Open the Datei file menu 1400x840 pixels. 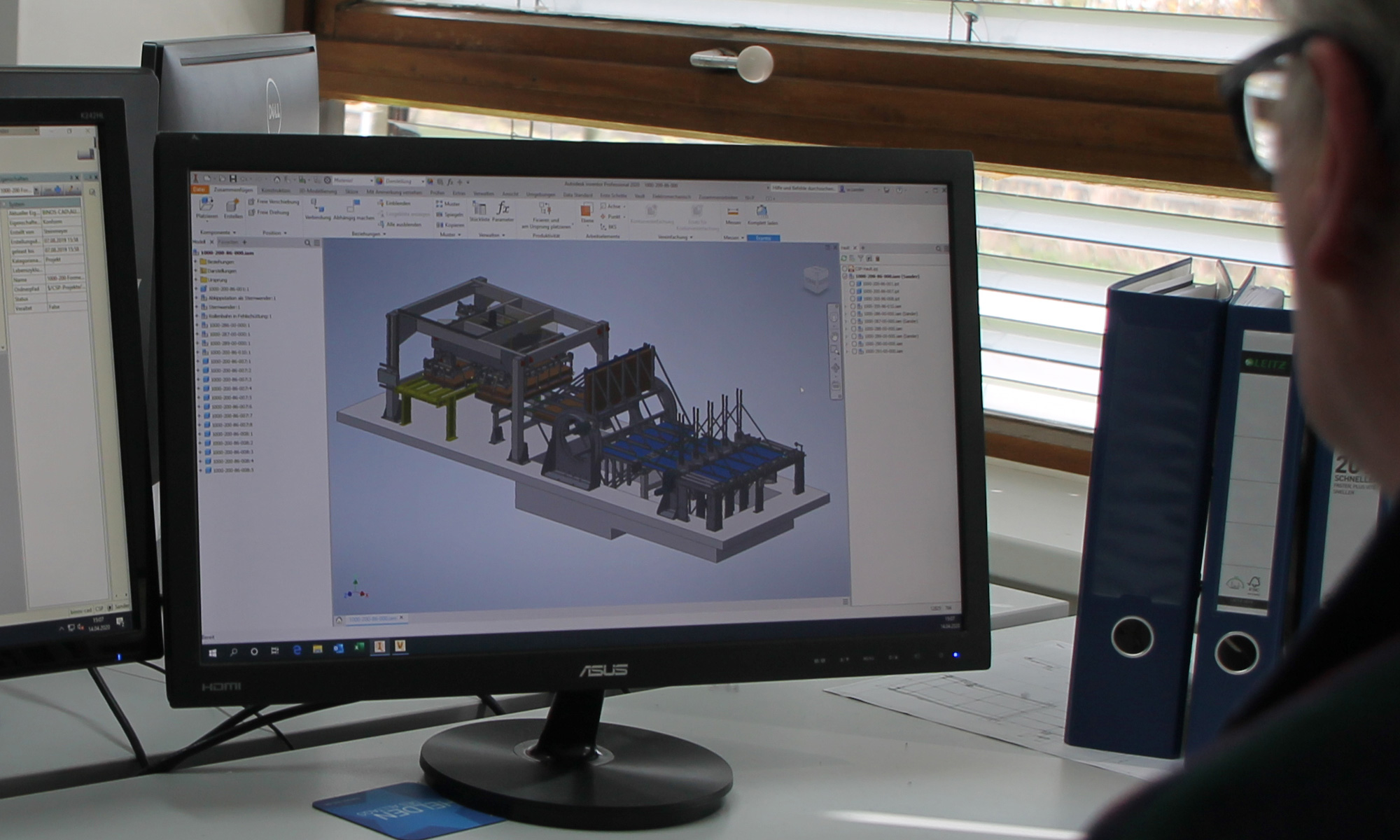coord(199,189)
